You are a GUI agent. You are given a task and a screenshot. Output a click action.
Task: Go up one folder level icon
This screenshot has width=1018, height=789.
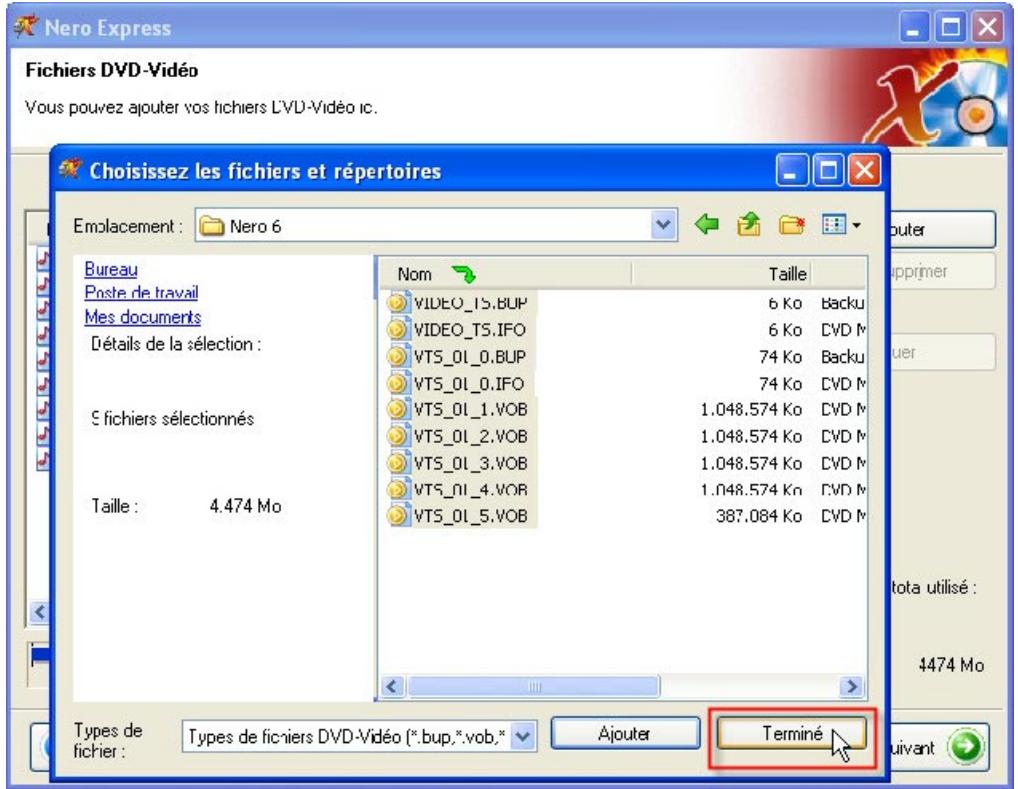pyautogui.click(x=749, y=225)
